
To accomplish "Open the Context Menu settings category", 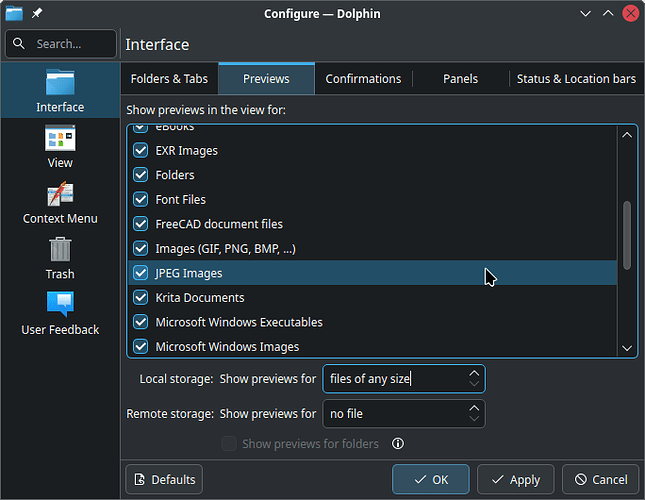I will [60, 202].
